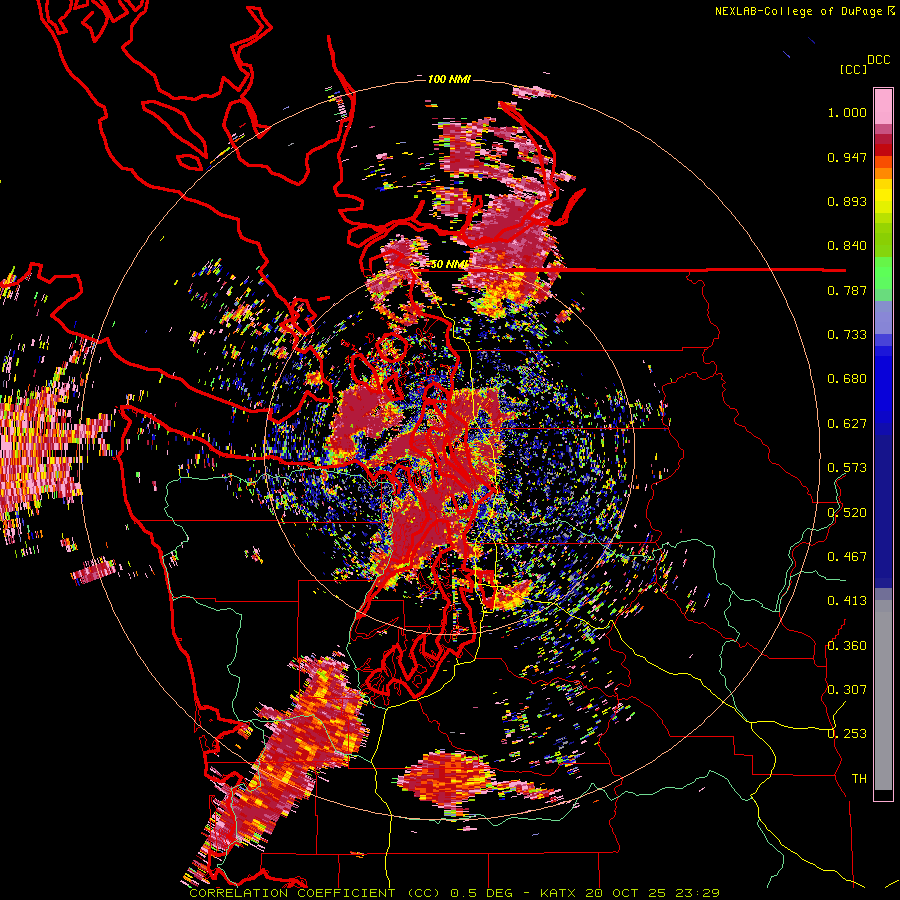
Task: Click the 0.733 value on the color scale
Action: (847, 335)
